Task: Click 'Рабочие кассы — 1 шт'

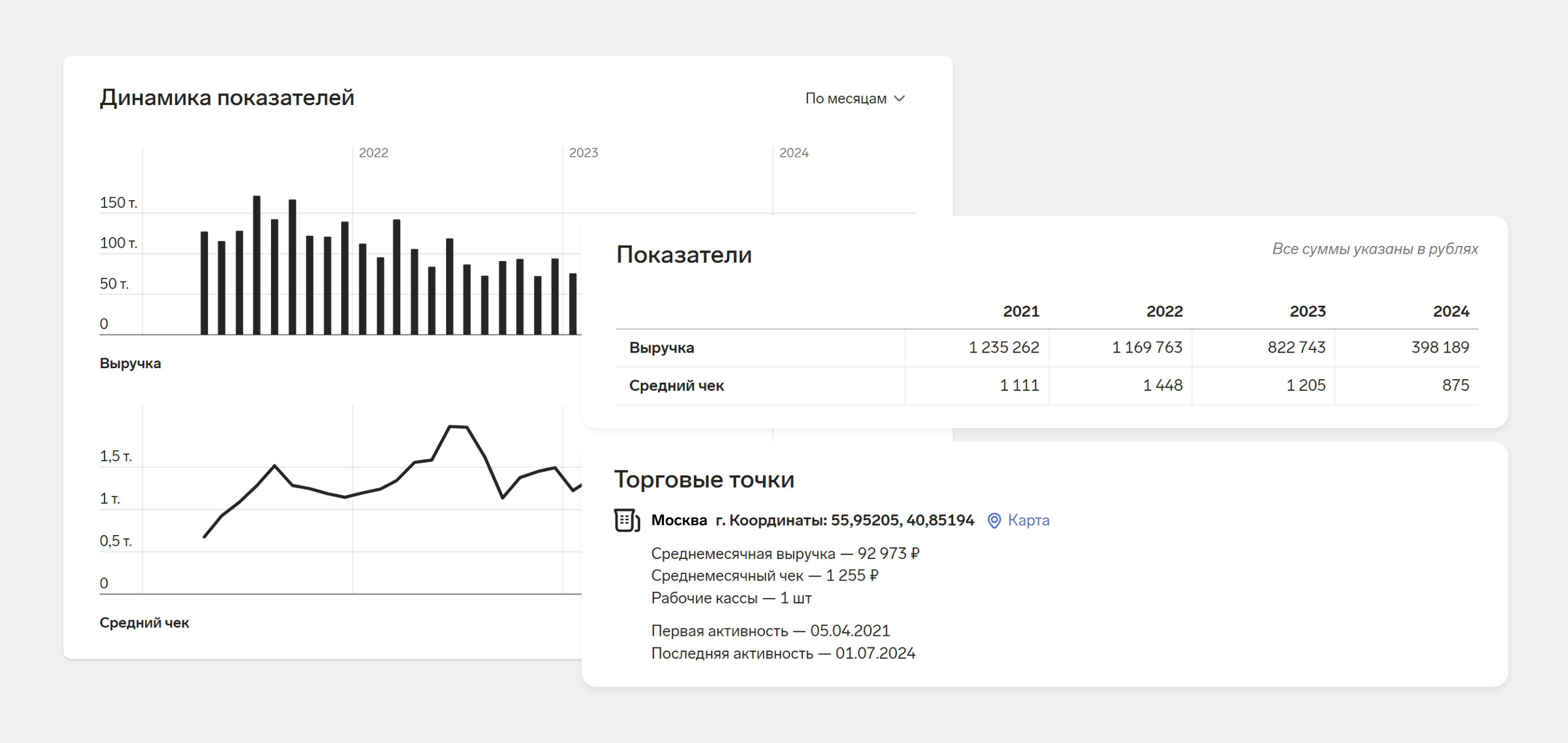Action: point(731,598)
